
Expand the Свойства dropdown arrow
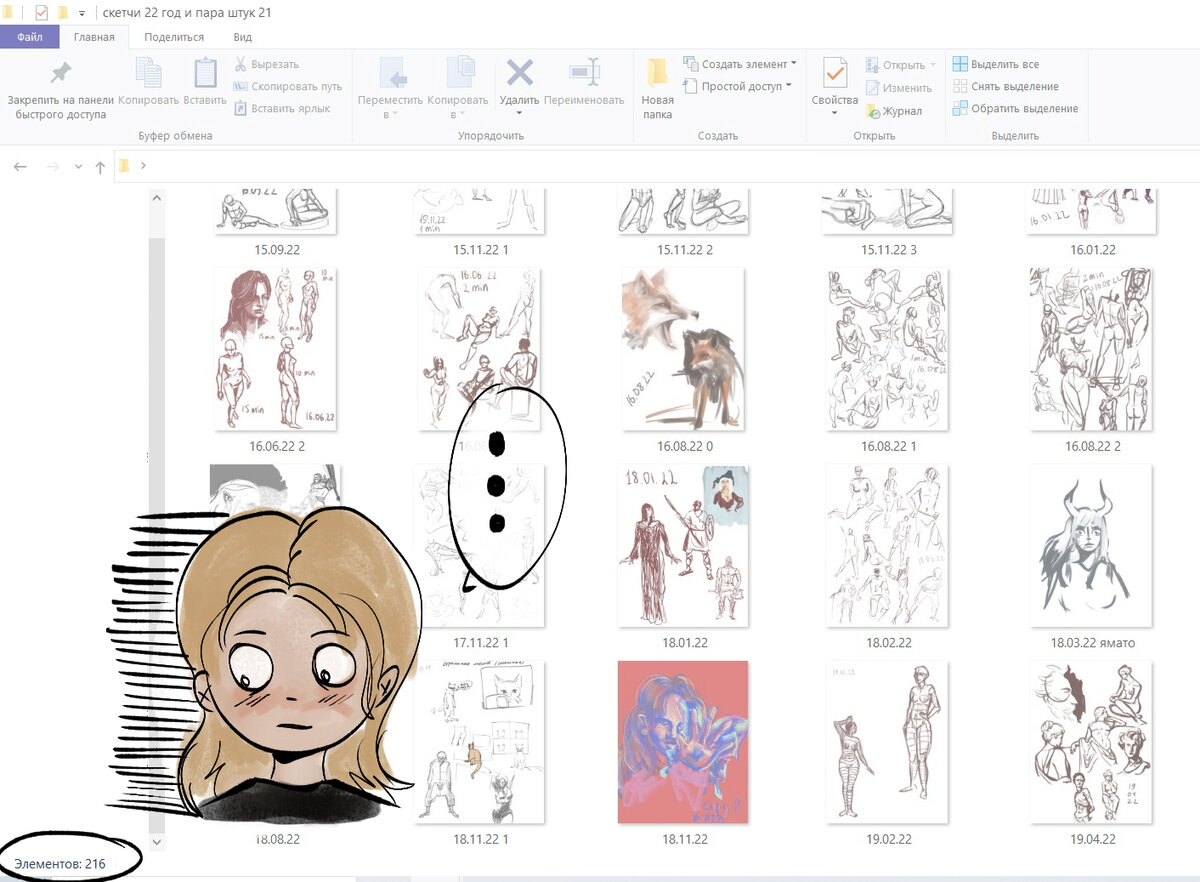coord(835,113)
